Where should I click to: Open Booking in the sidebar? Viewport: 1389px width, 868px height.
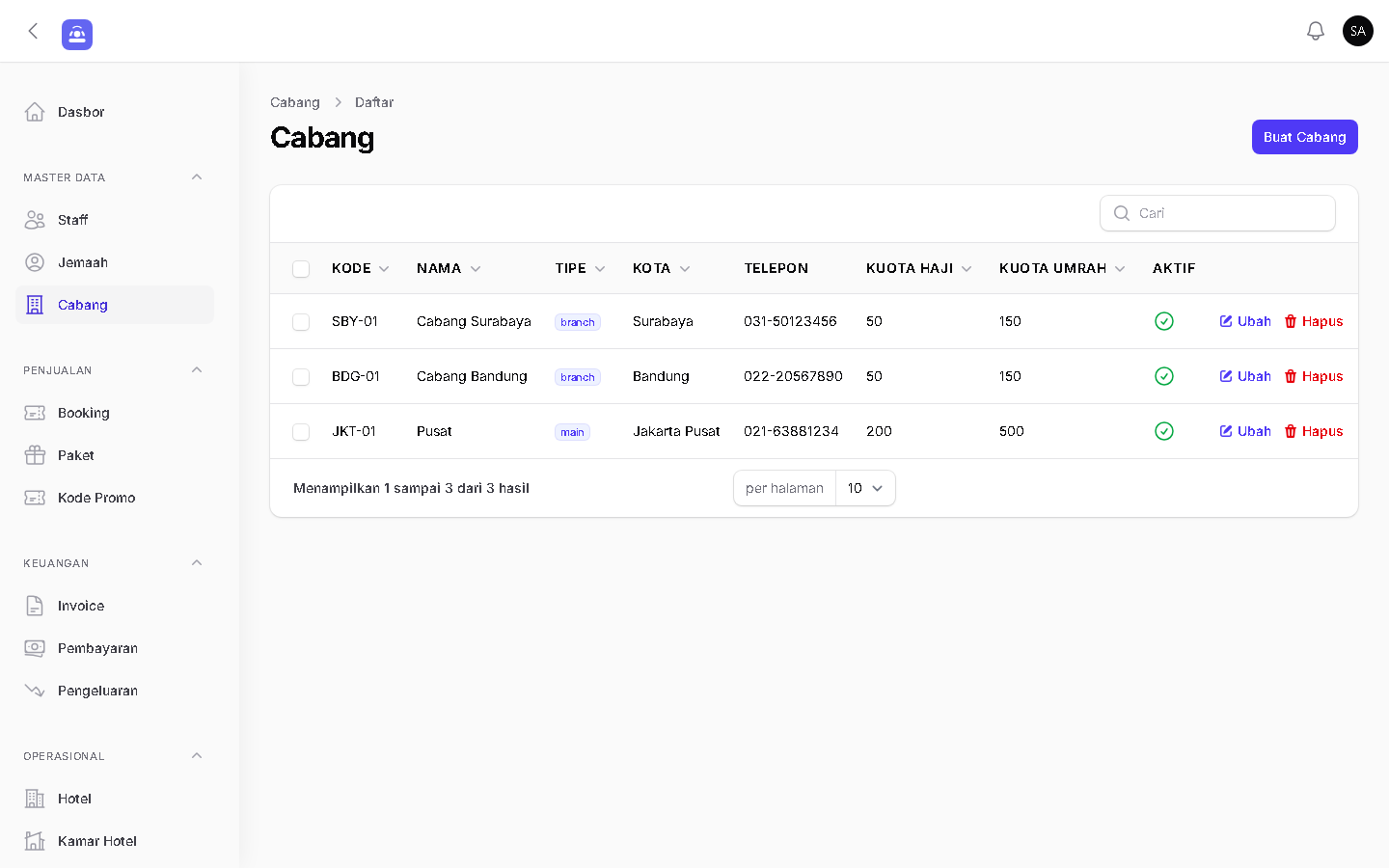point(115,413)
